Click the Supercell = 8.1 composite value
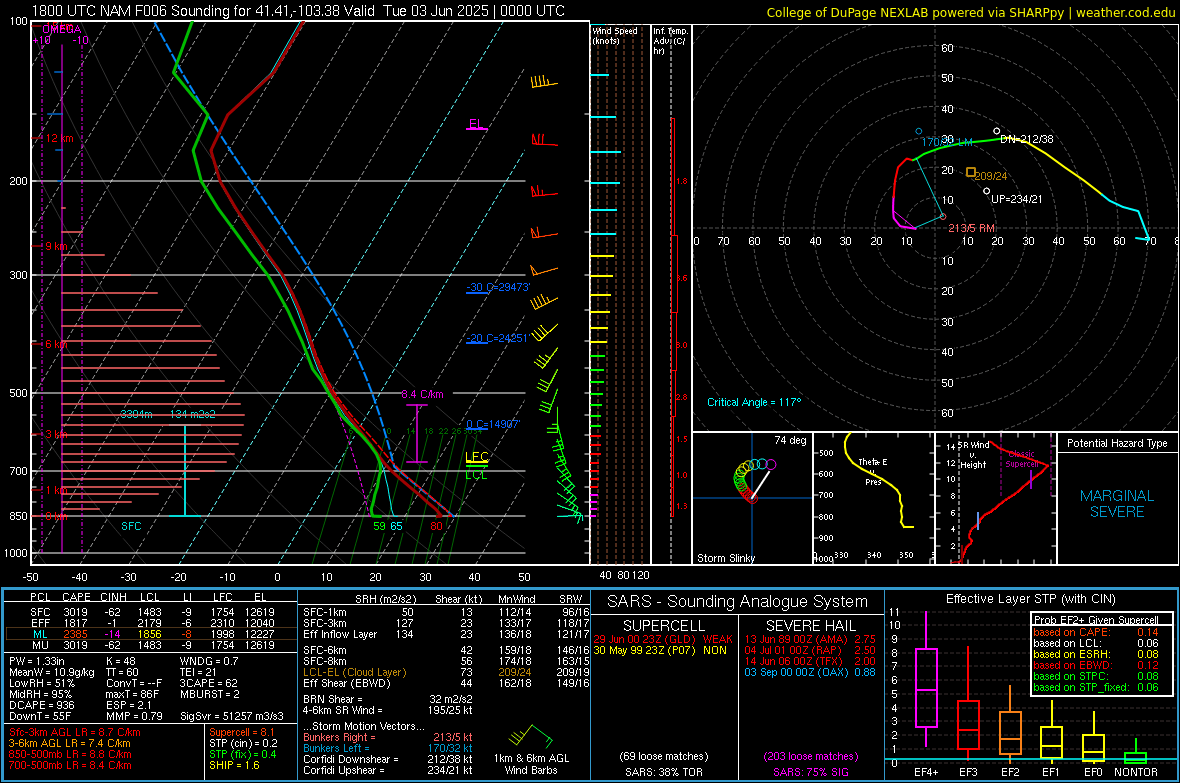The image size is (1180, 783). (x=241, y=732)
